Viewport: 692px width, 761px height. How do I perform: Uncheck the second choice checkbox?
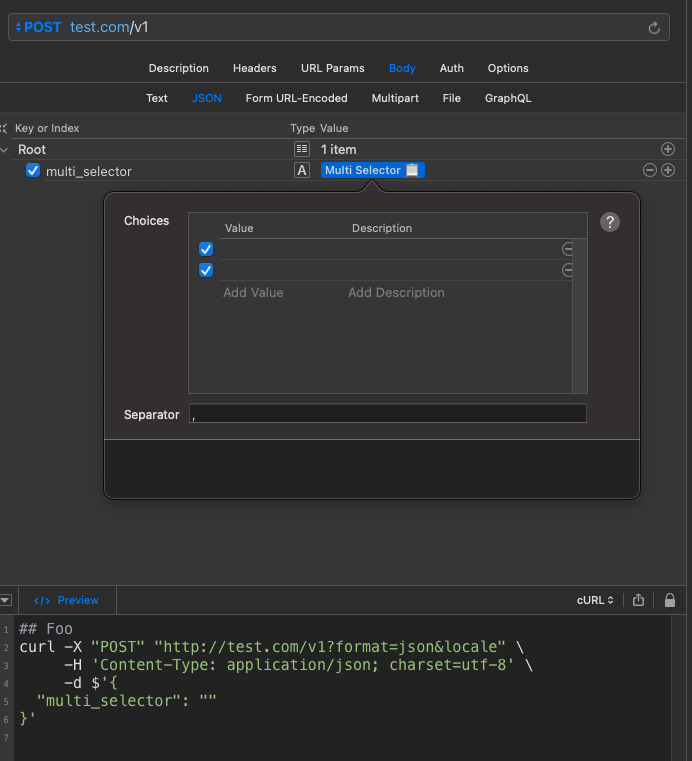tap(206, 270)
